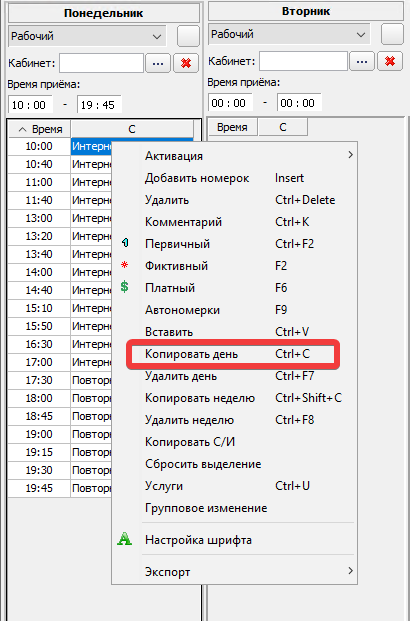Select the 15:10 time slot row
410x621 pixels.
(x=39, y=308)
